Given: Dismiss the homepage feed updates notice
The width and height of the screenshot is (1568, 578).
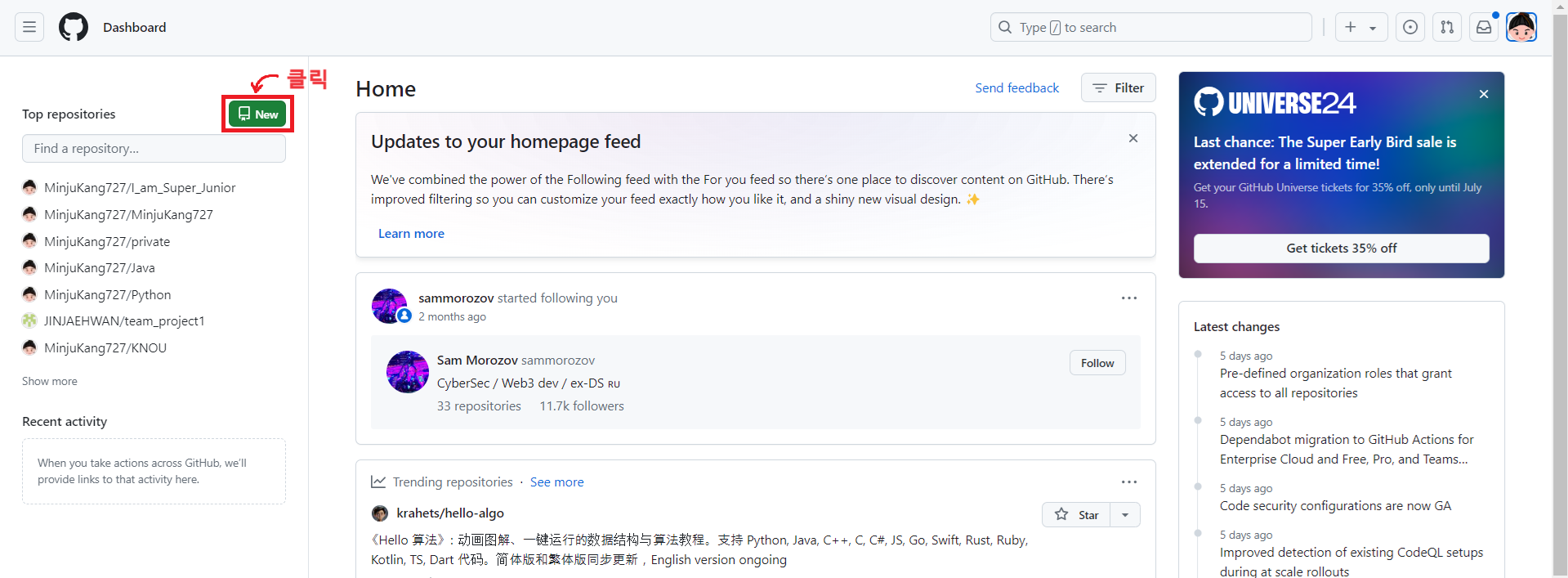Looking at the screenshot, I should click(1133, 138).
